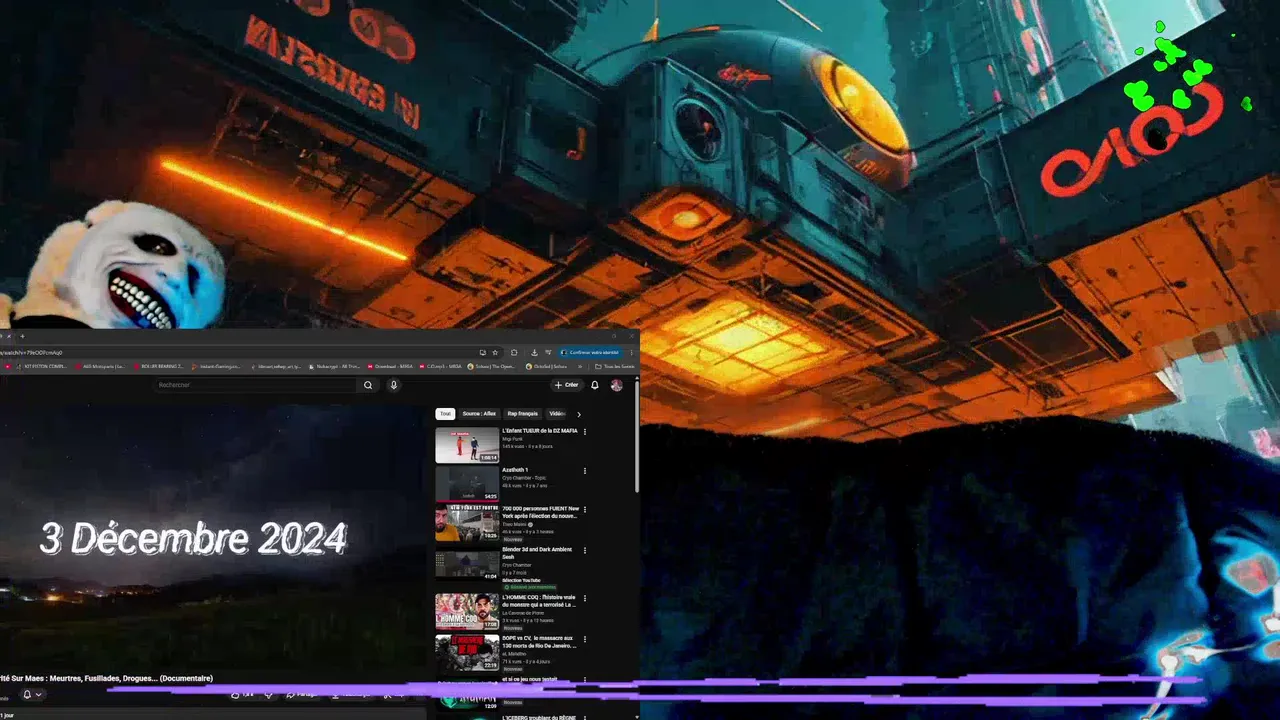Click the Créer button on YouTube
The width and height of the screenshot is (1280, 720).
tap(567, 385)
